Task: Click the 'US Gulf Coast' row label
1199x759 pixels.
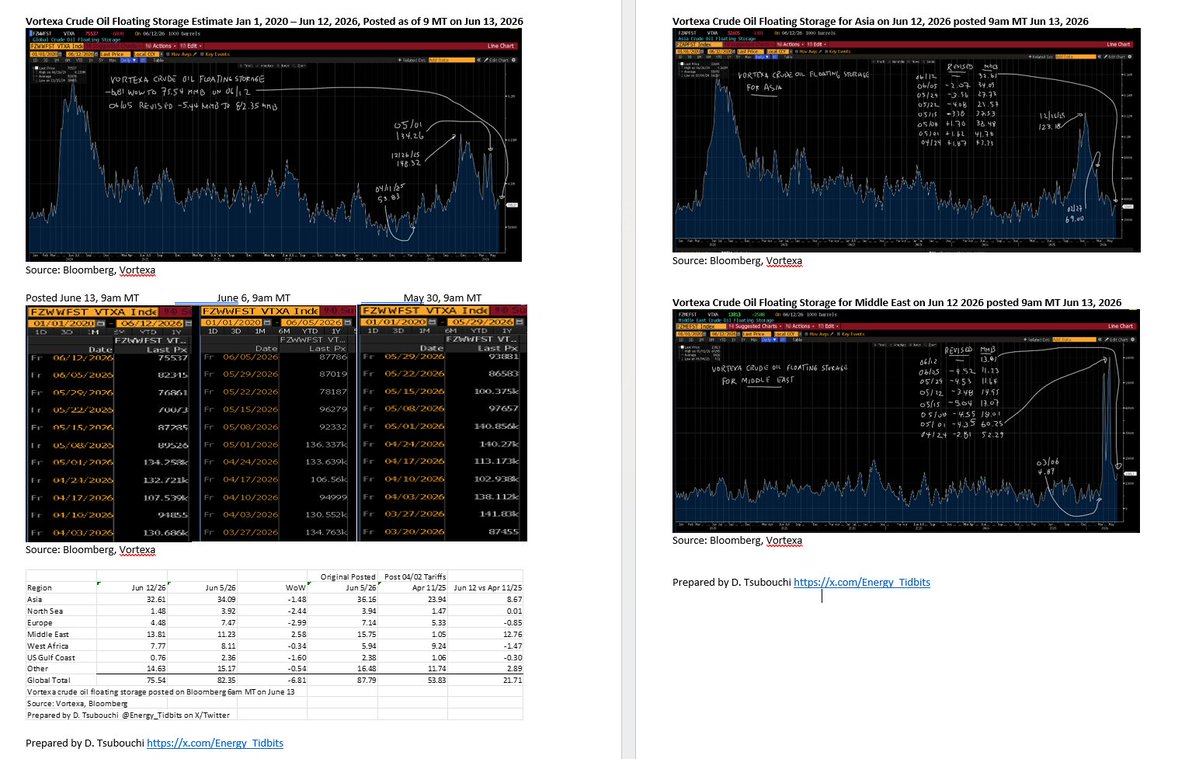Action: [51, 657]
